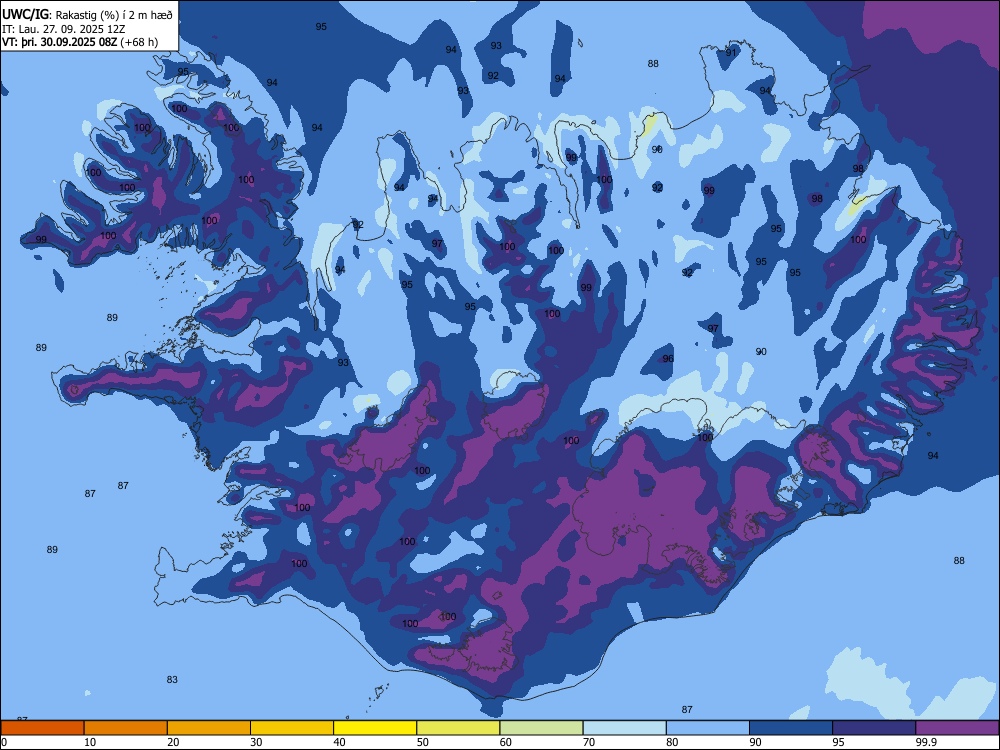Click the '30' tick label of the legend
This screenshot has height=750, width=1000.
pos(256,742)
